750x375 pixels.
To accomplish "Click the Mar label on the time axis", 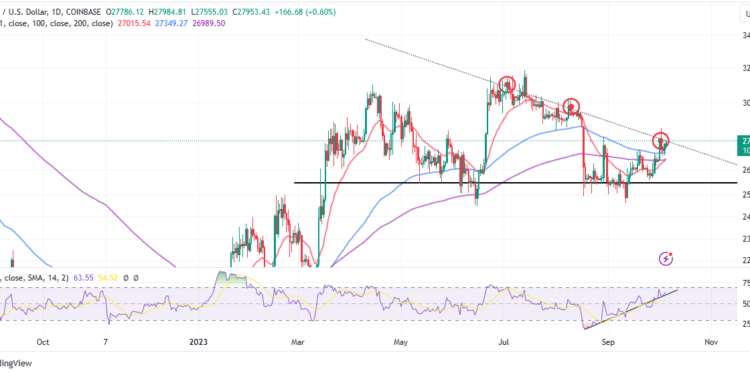I will point(298,342).
